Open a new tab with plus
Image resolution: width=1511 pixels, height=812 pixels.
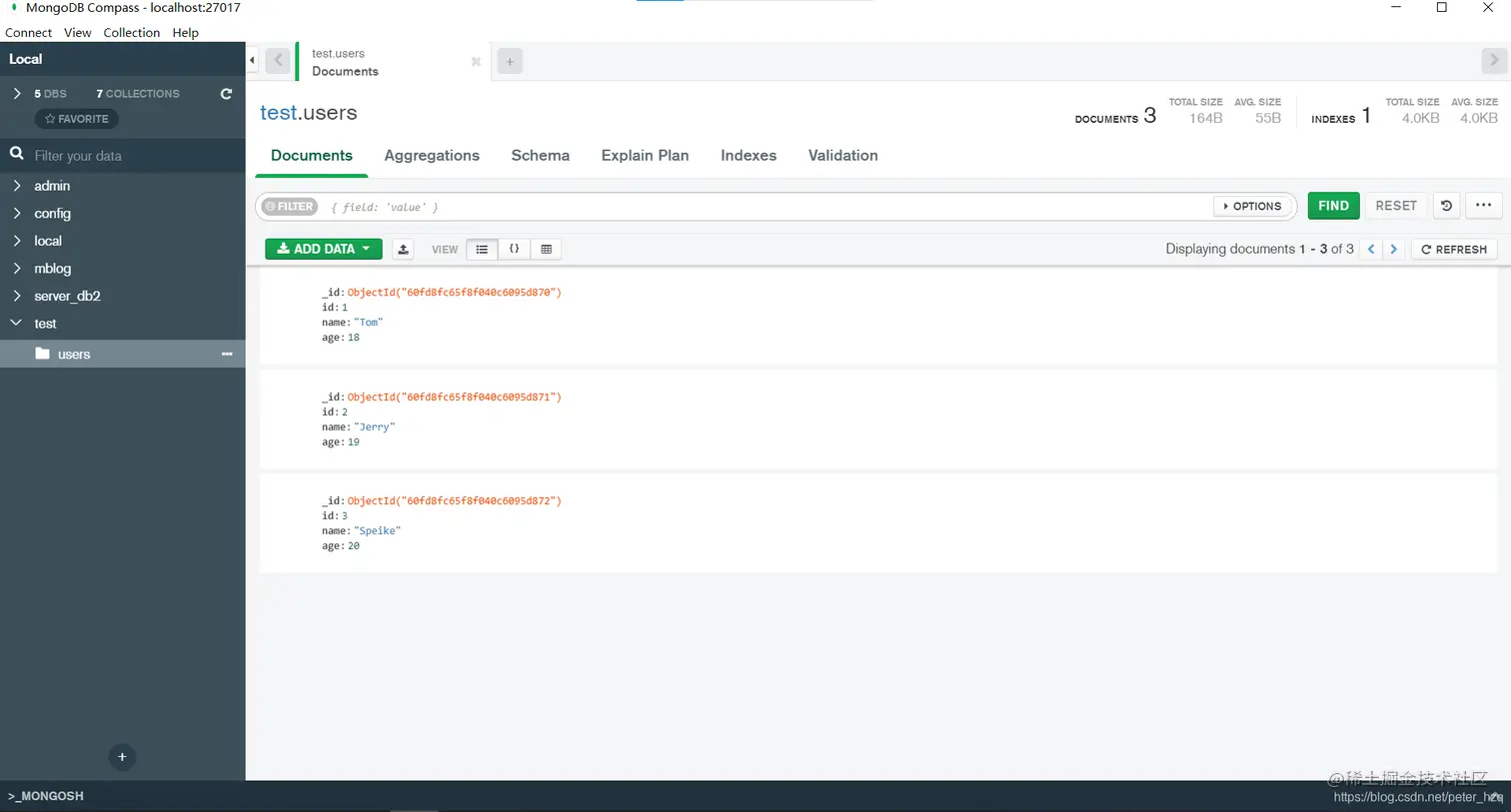510,62
